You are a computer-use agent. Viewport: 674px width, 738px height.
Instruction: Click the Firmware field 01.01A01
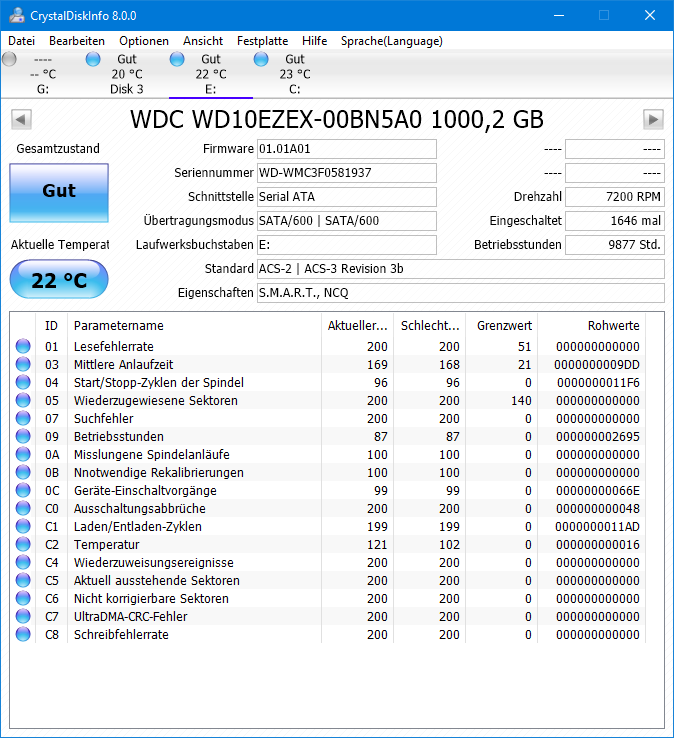pos(347,149)
